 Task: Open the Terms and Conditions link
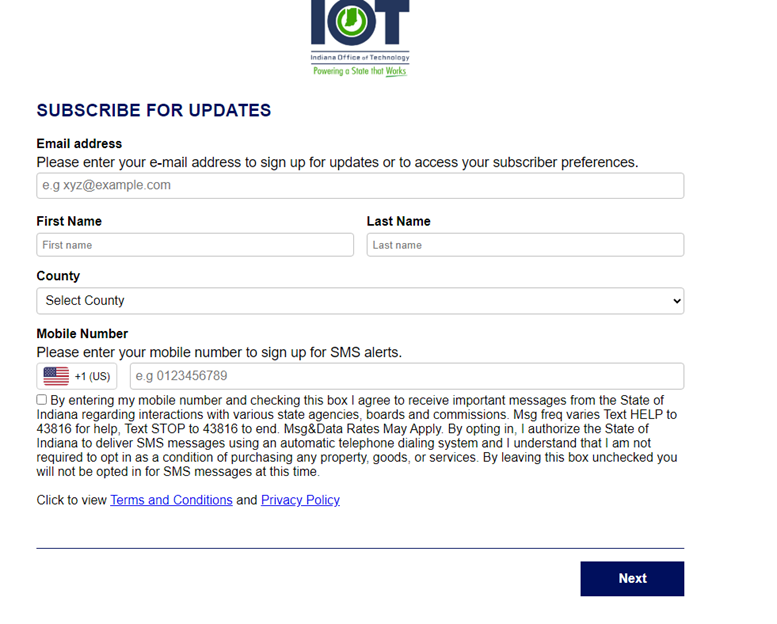tap(171, 500)
